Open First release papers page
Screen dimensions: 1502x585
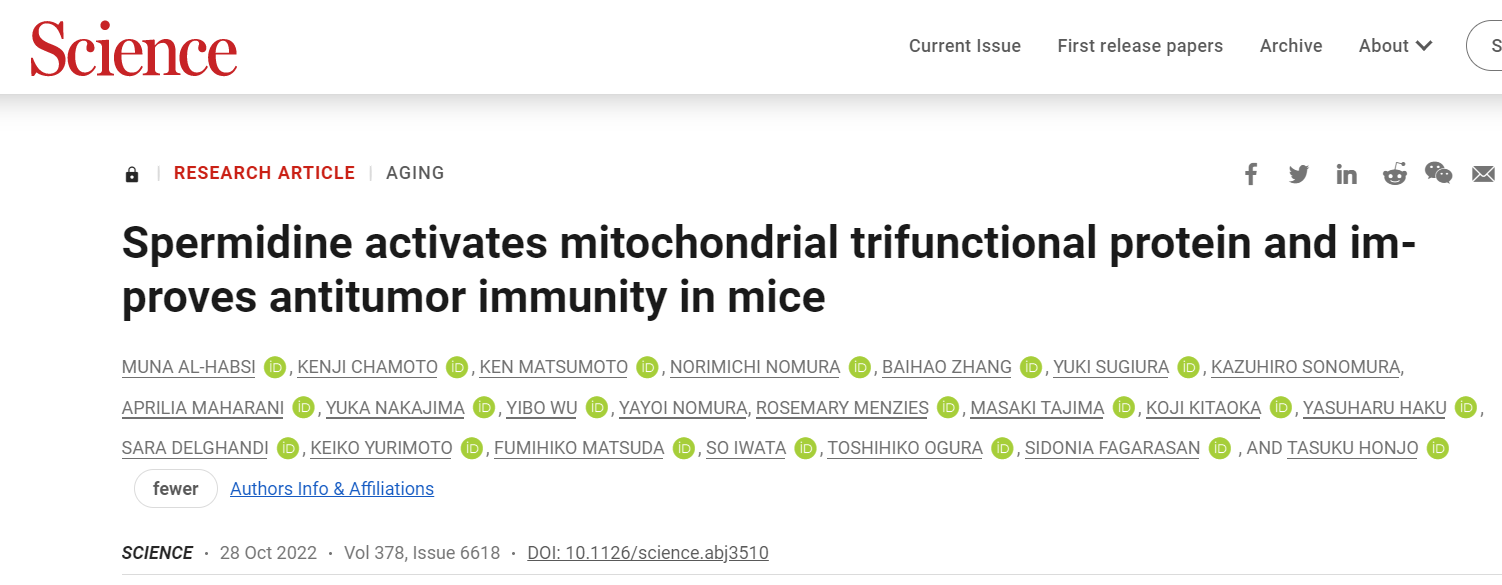point(1140,46)
